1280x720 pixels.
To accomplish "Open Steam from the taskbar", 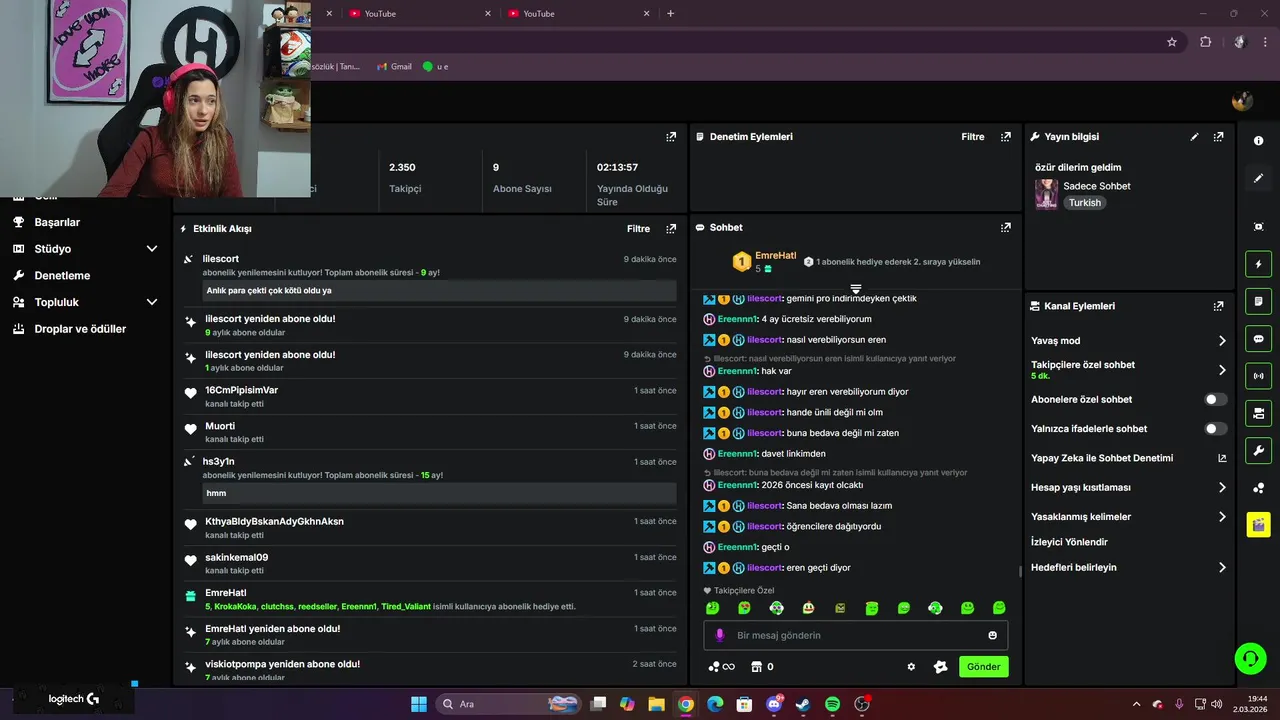I will 803,704.
